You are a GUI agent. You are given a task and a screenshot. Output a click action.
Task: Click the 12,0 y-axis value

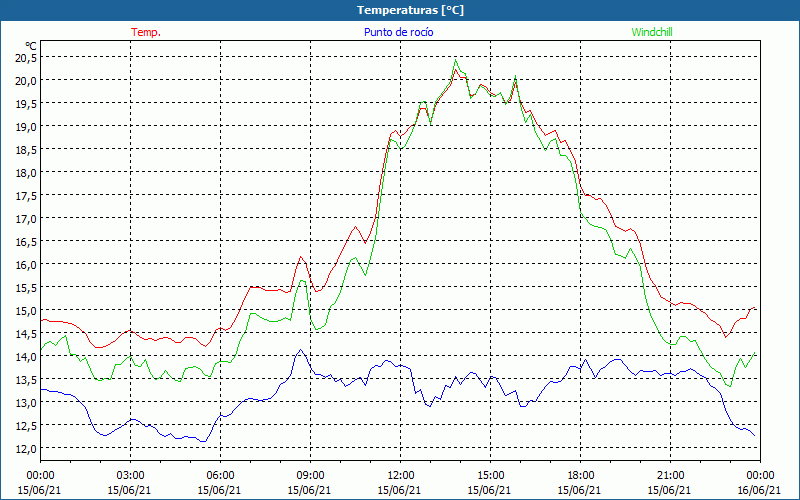click(x=26, y=448)
